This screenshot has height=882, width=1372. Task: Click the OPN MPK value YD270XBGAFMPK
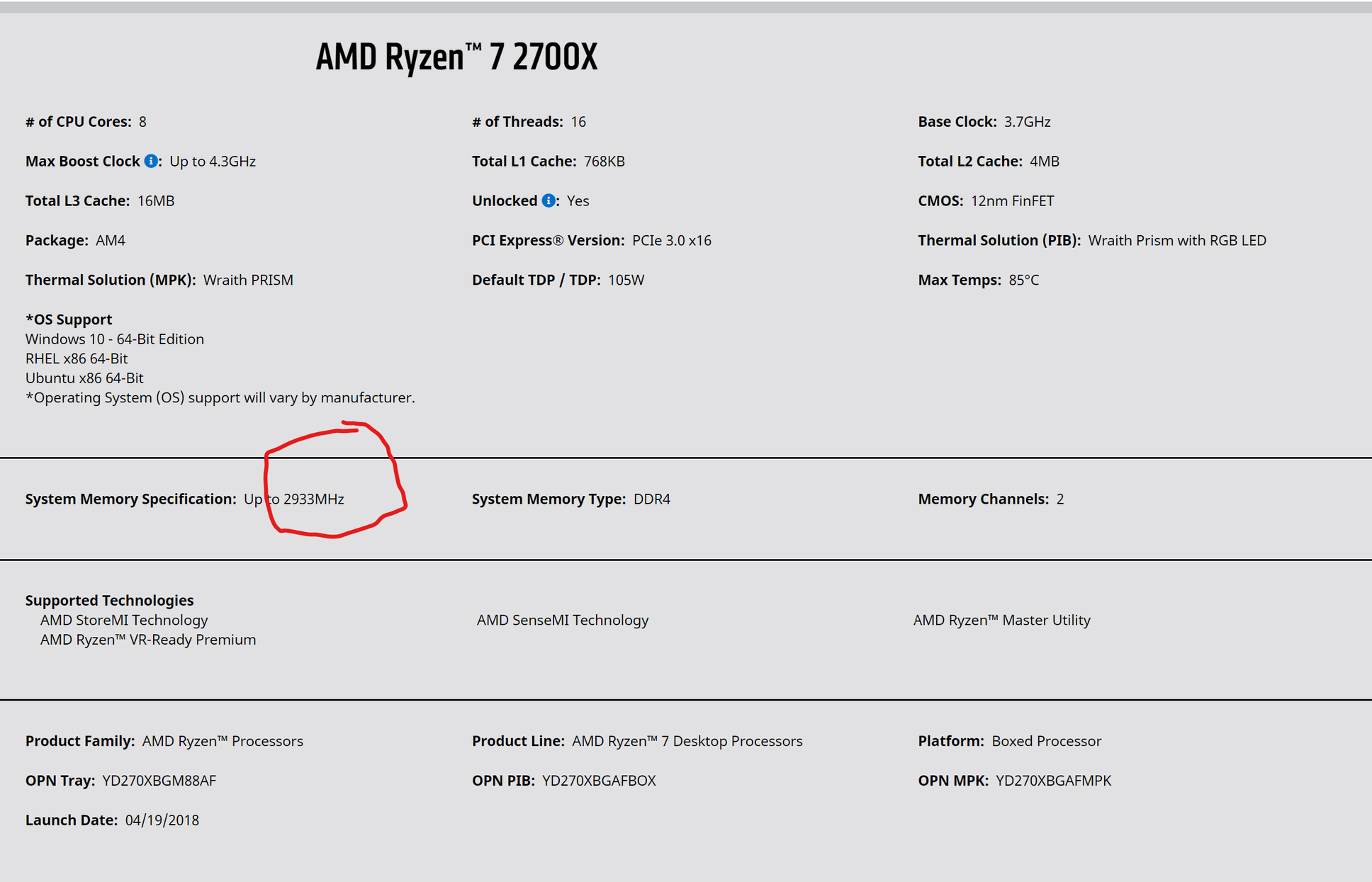click(1053, 781)
